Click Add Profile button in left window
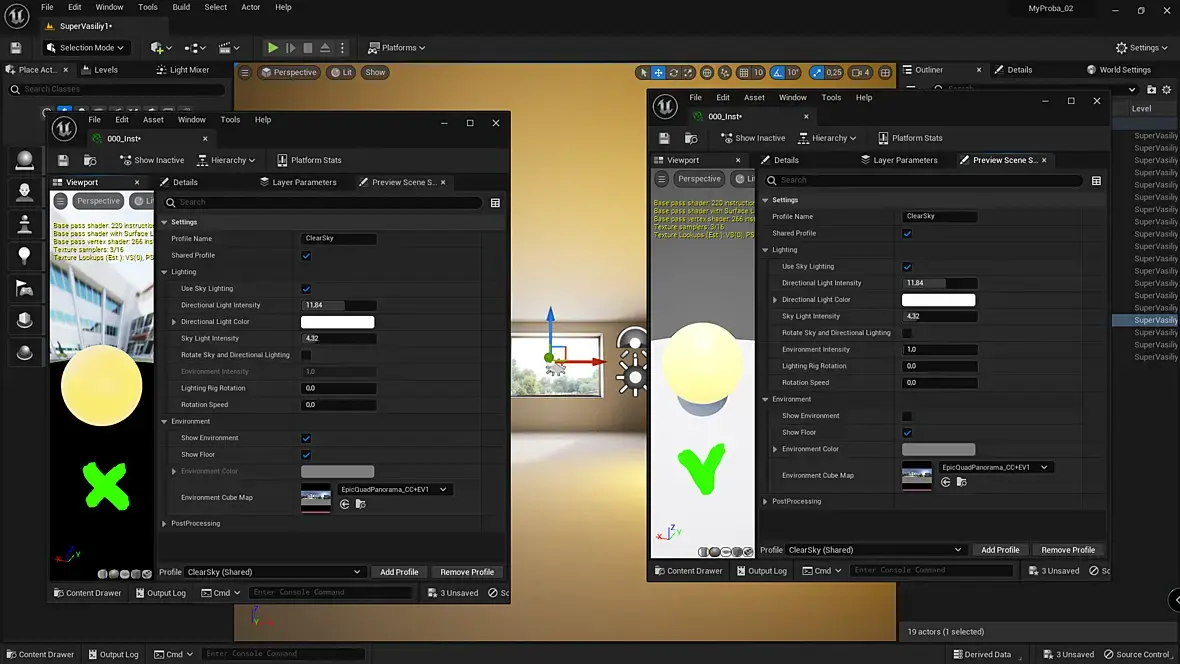1180x664 pixels. 399,572
